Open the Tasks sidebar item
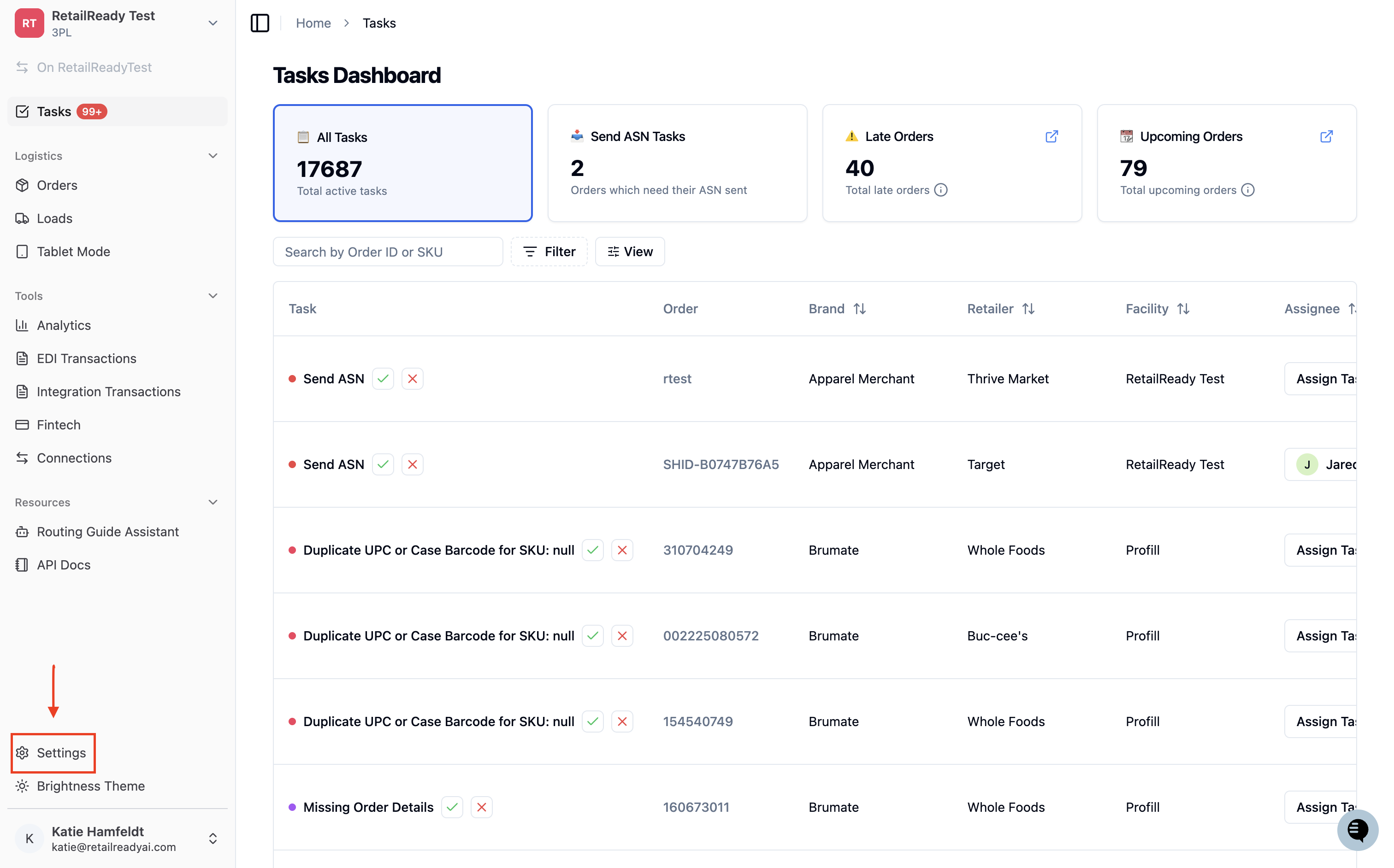Image resolution: width=1394 pixels, height=868 pixels. click(x=117, y=111)
